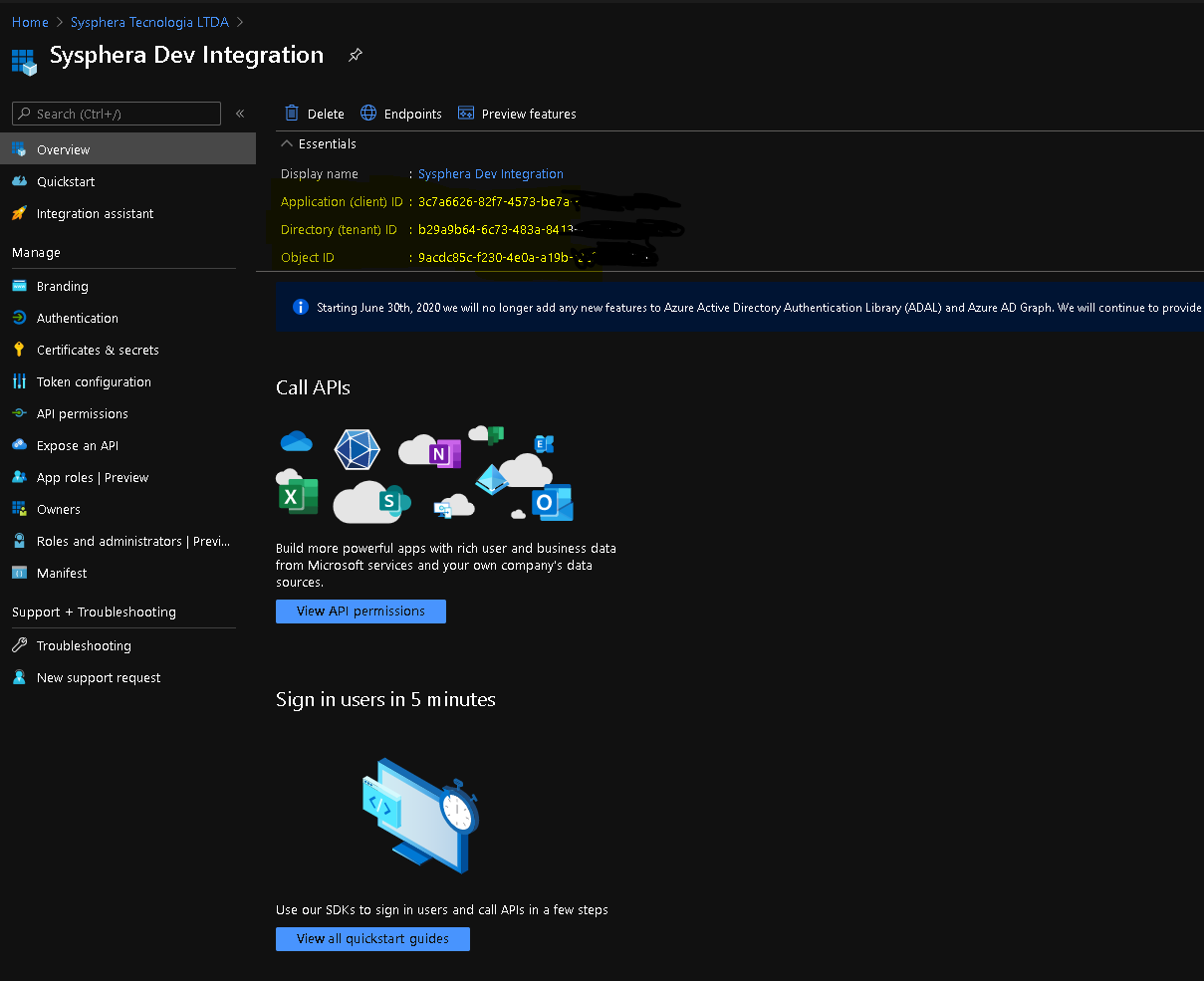This screenshot has width=1204, height=981.
Task: Click the quickstart monitor and stopwatch illustration
Action: (420, 816)
